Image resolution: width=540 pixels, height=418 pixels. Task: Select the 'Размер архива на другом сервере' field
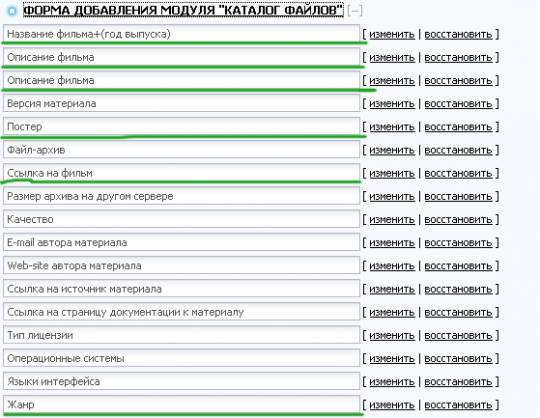pyautogui.click(x=181, y=196)
